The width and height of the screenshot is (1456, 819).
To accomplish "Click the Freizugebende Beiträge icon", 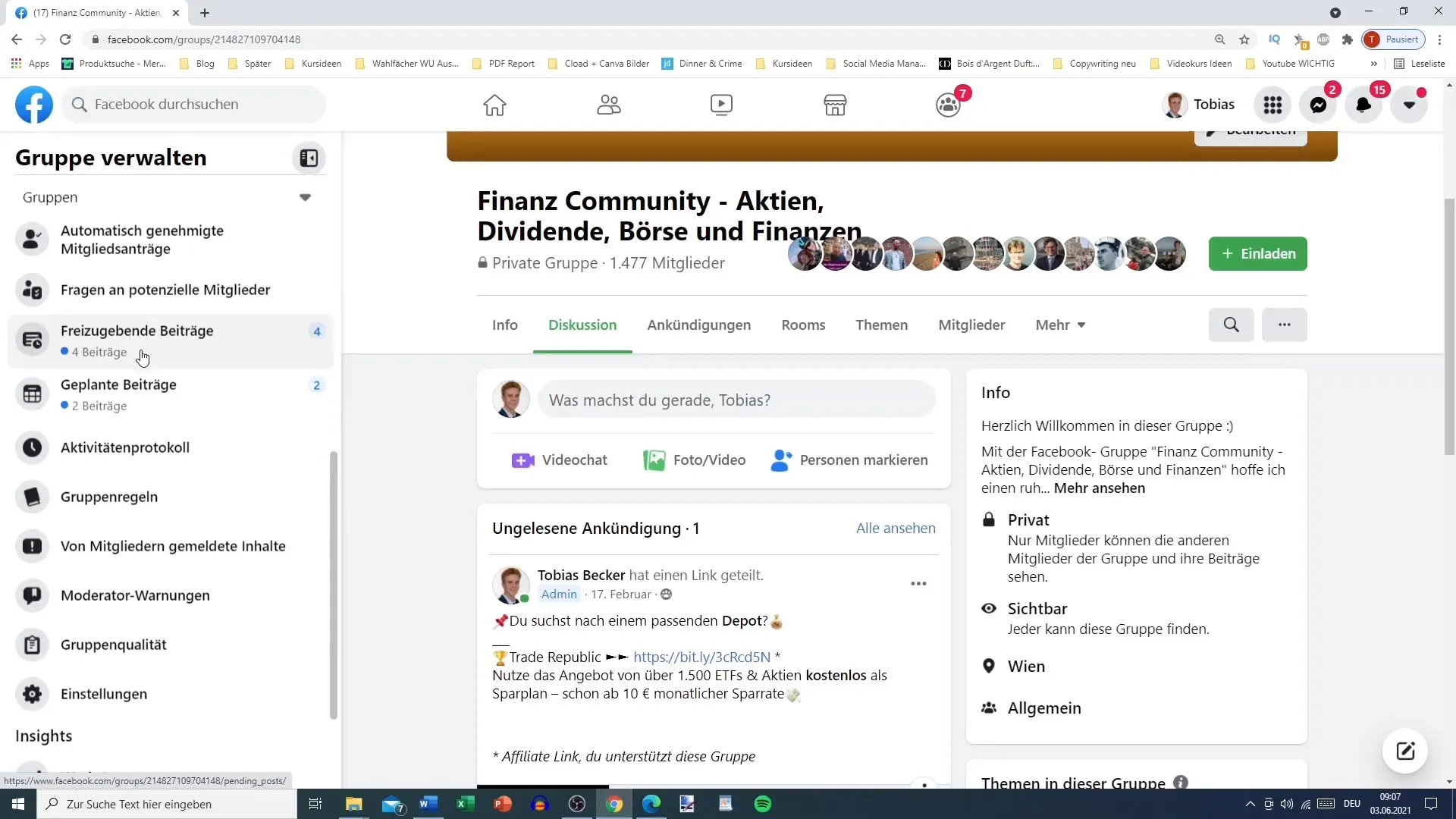I will 32,340.
